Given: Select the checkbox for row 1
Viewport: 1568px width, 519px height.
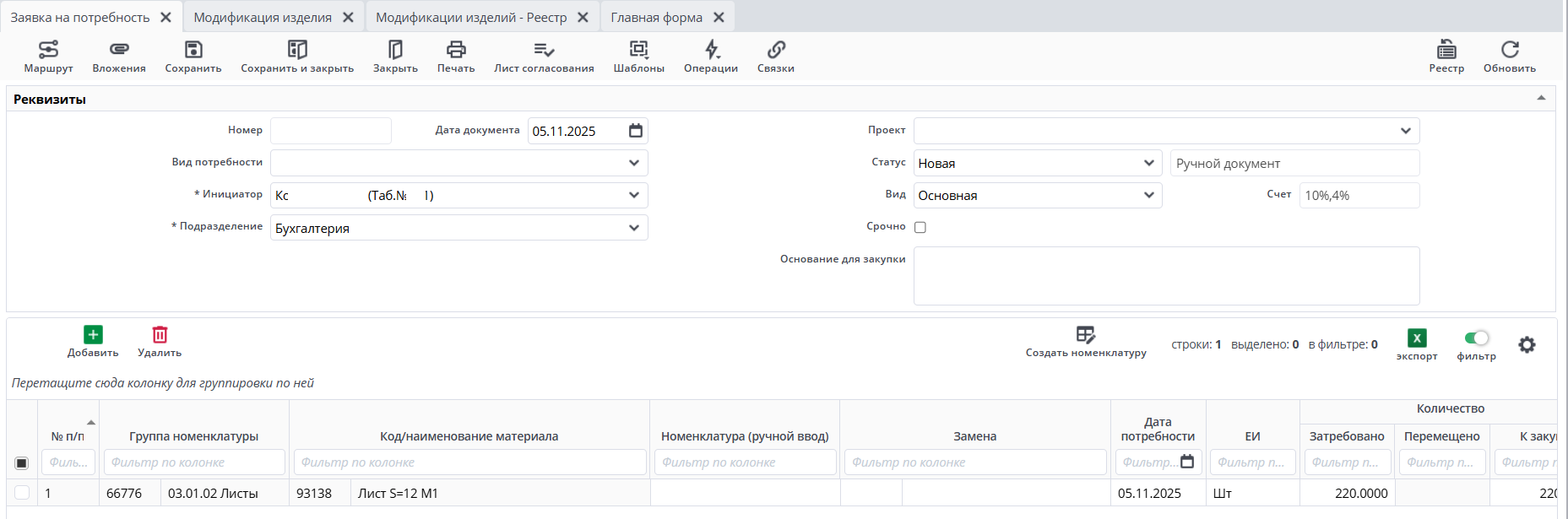Looking at the screenshot, I should [22, 493].
